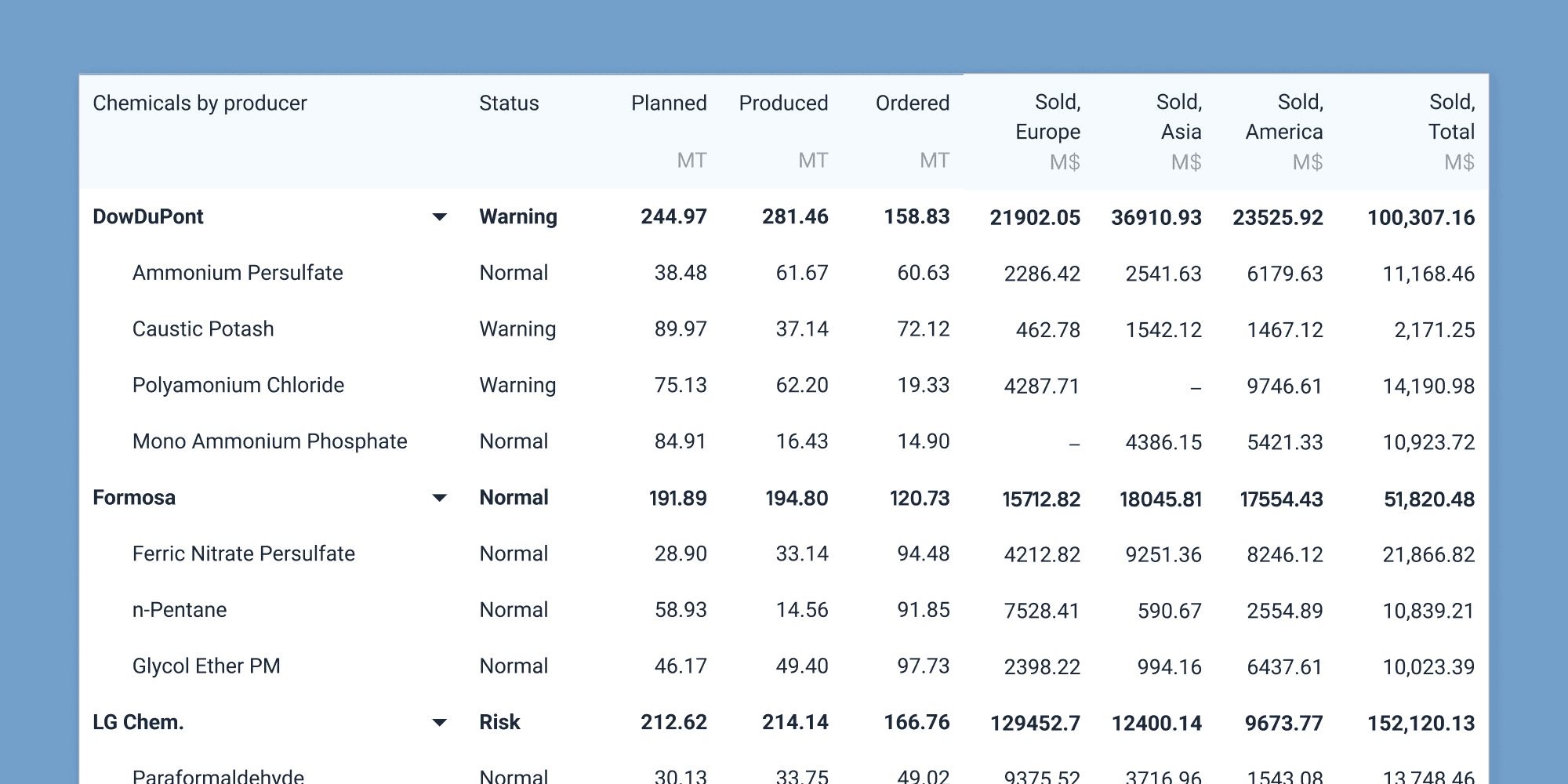
Task: Click Glycol Ether PM planned value 46.17
Action: [681, 666]
